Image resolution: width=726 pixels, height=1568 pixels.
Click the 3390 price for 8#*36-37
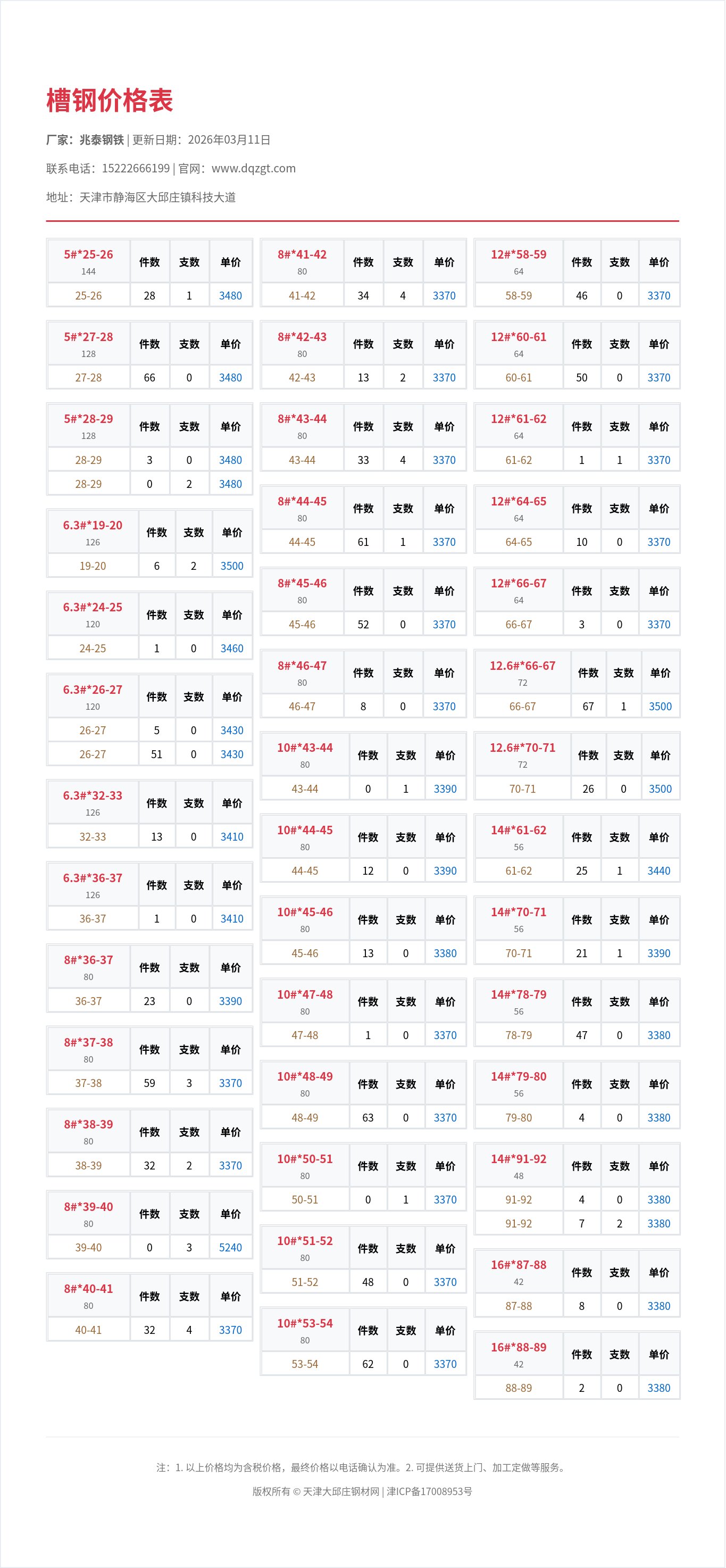231,1001
